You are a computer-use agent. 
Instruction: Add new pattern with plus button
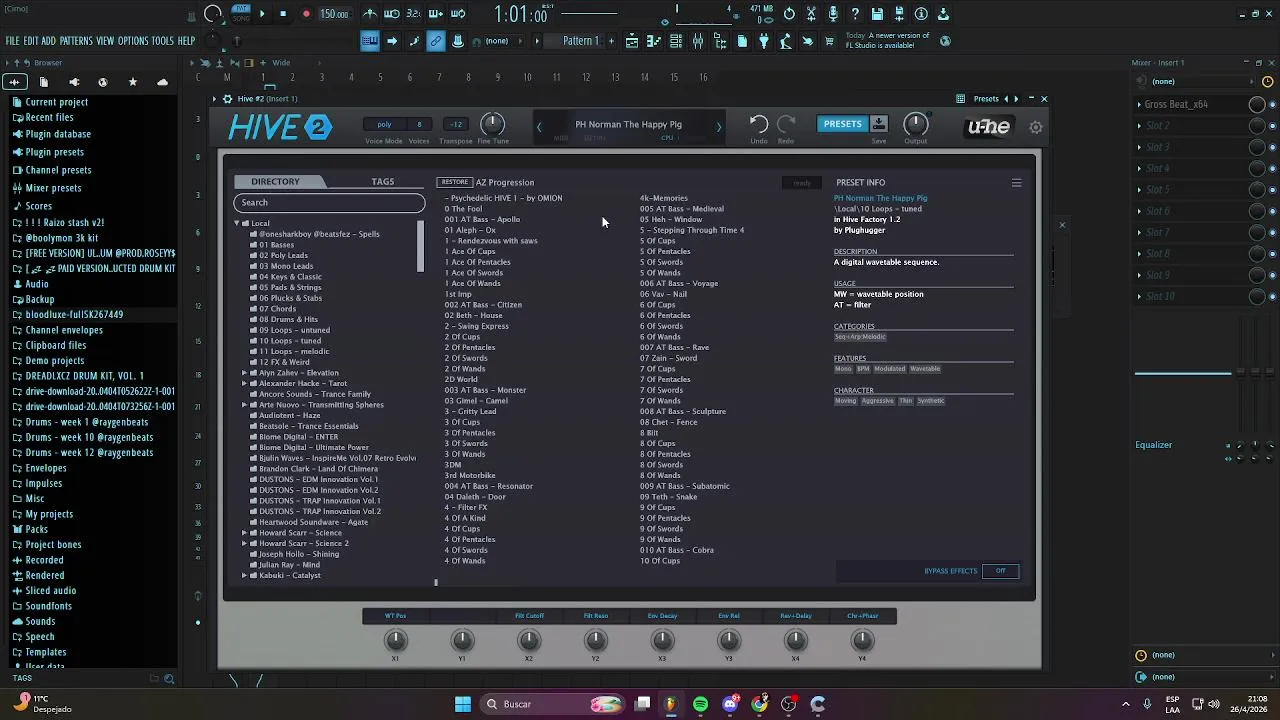610,41
